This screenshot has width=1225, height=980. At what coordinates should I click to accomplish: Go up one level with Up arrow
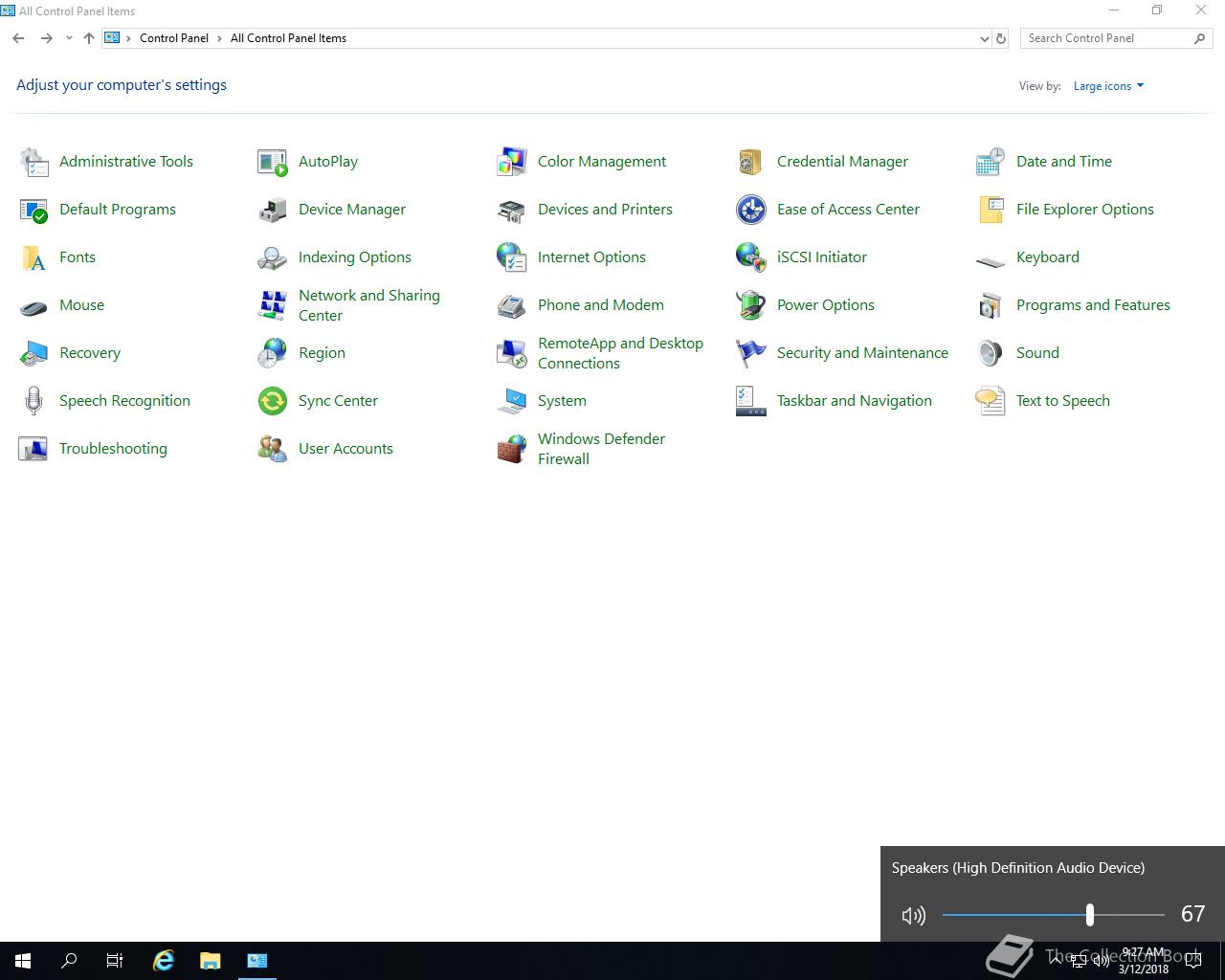point(89,38)
